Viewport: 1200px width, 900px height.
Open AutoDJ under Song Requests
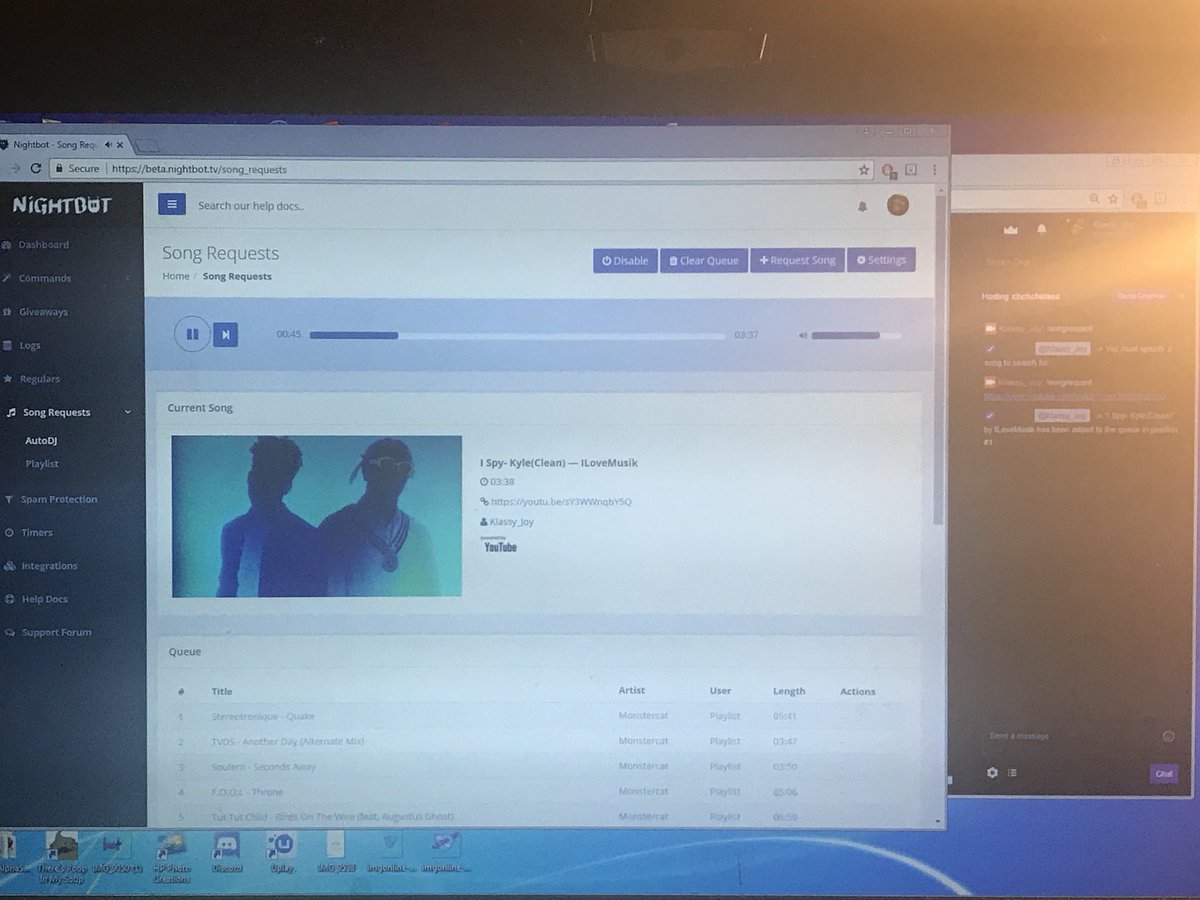point(42,440)
